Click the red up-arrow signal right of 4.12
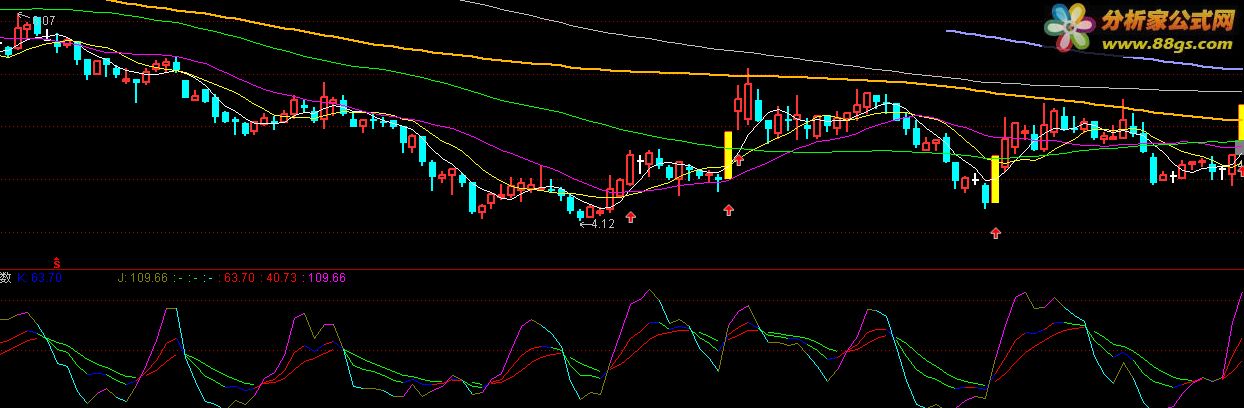The width and height of the screenshot is (1244, 408). [x=631, y=215]
